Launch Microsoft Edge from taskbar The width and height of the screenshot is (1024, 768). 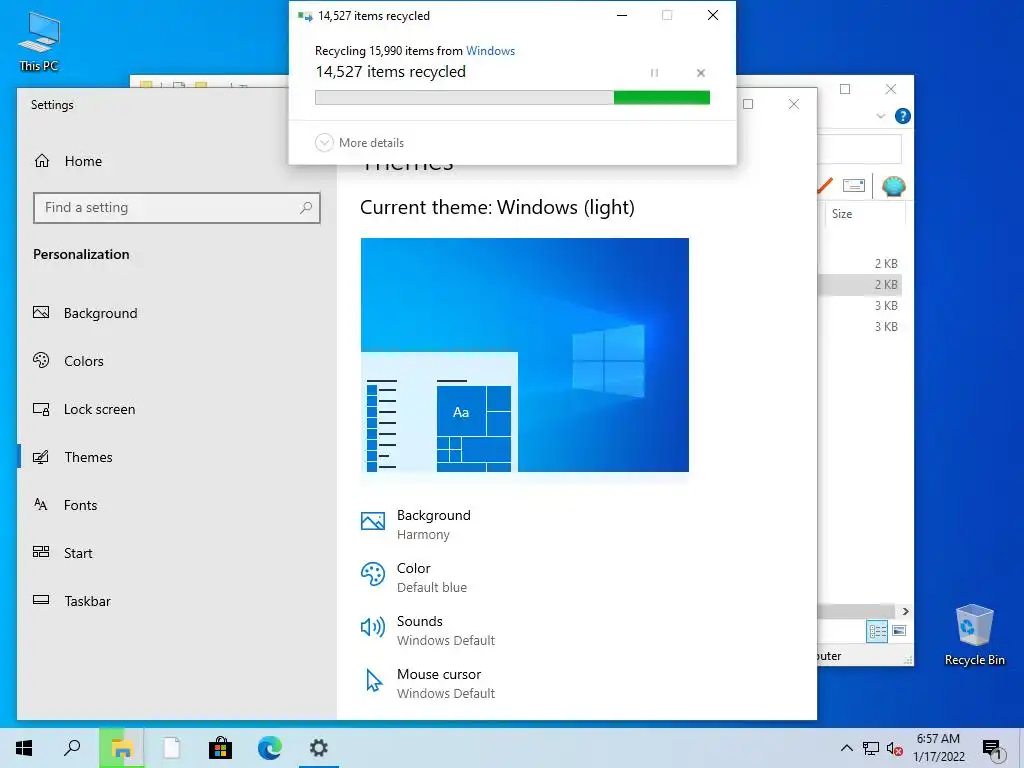point(270,748)
